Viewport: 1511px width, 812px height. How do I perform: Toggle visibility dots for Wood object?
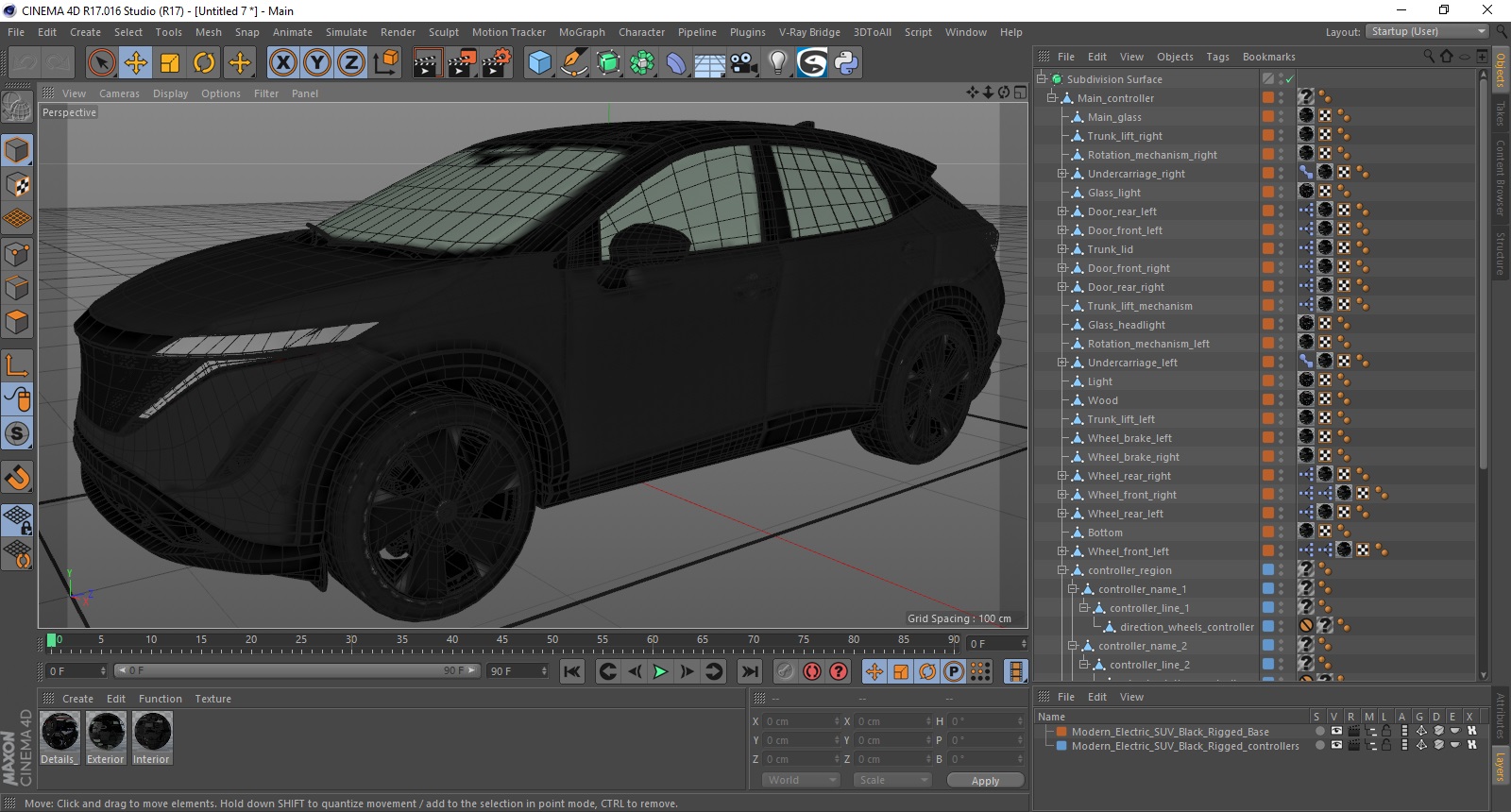[x=1282, y=400]
